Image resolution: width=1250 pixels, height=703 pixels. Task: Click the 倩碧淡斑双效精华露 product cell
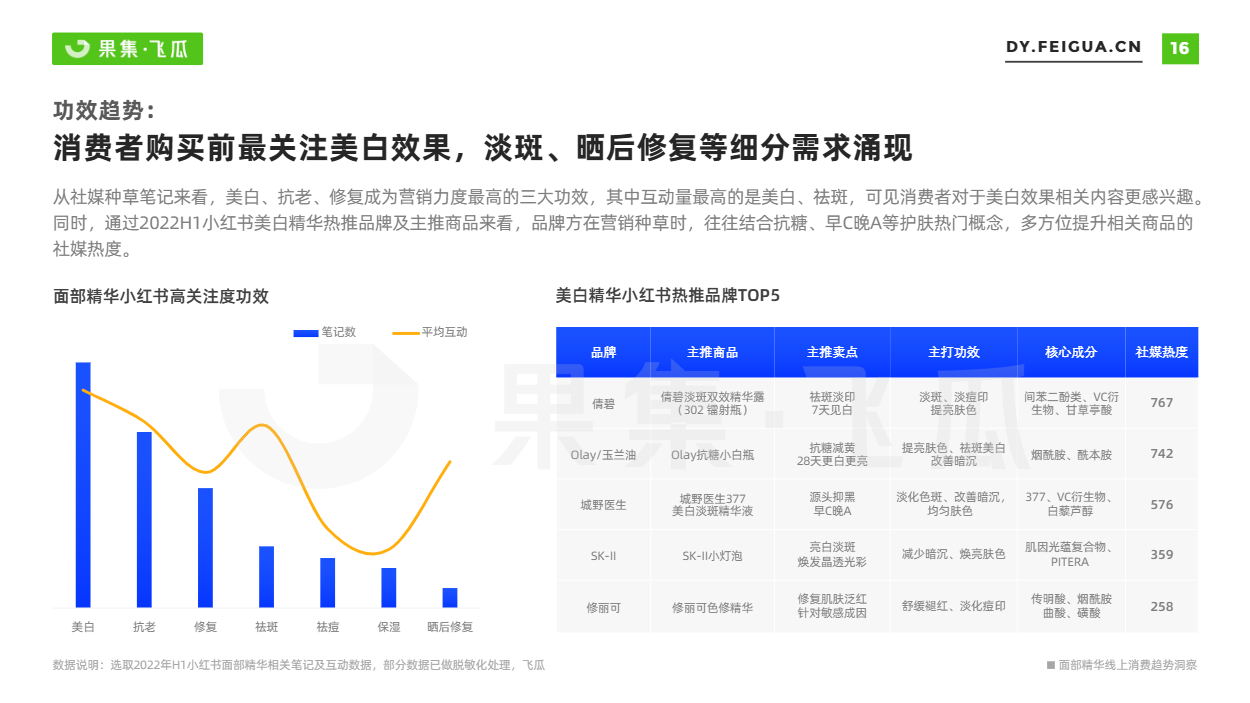click(712, 403)
